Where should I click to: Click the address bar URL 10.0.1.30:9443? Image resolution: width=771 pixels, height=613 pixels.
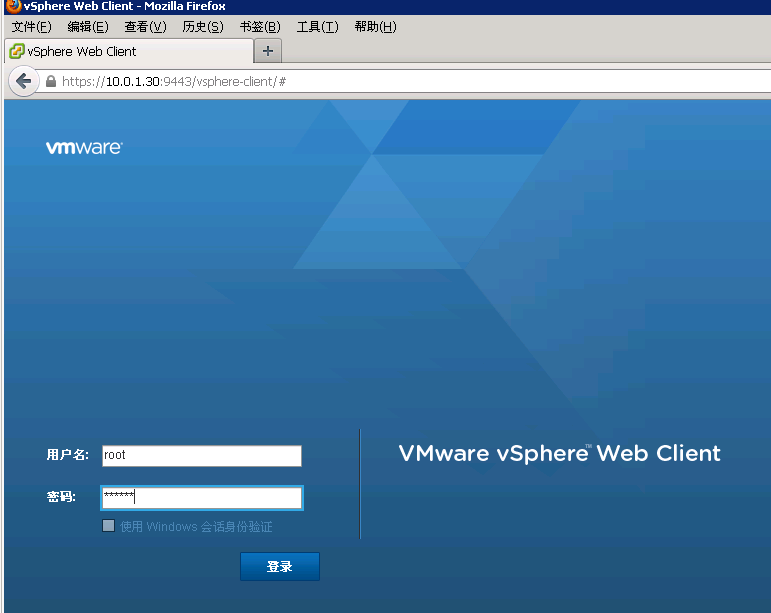point(174,82)
